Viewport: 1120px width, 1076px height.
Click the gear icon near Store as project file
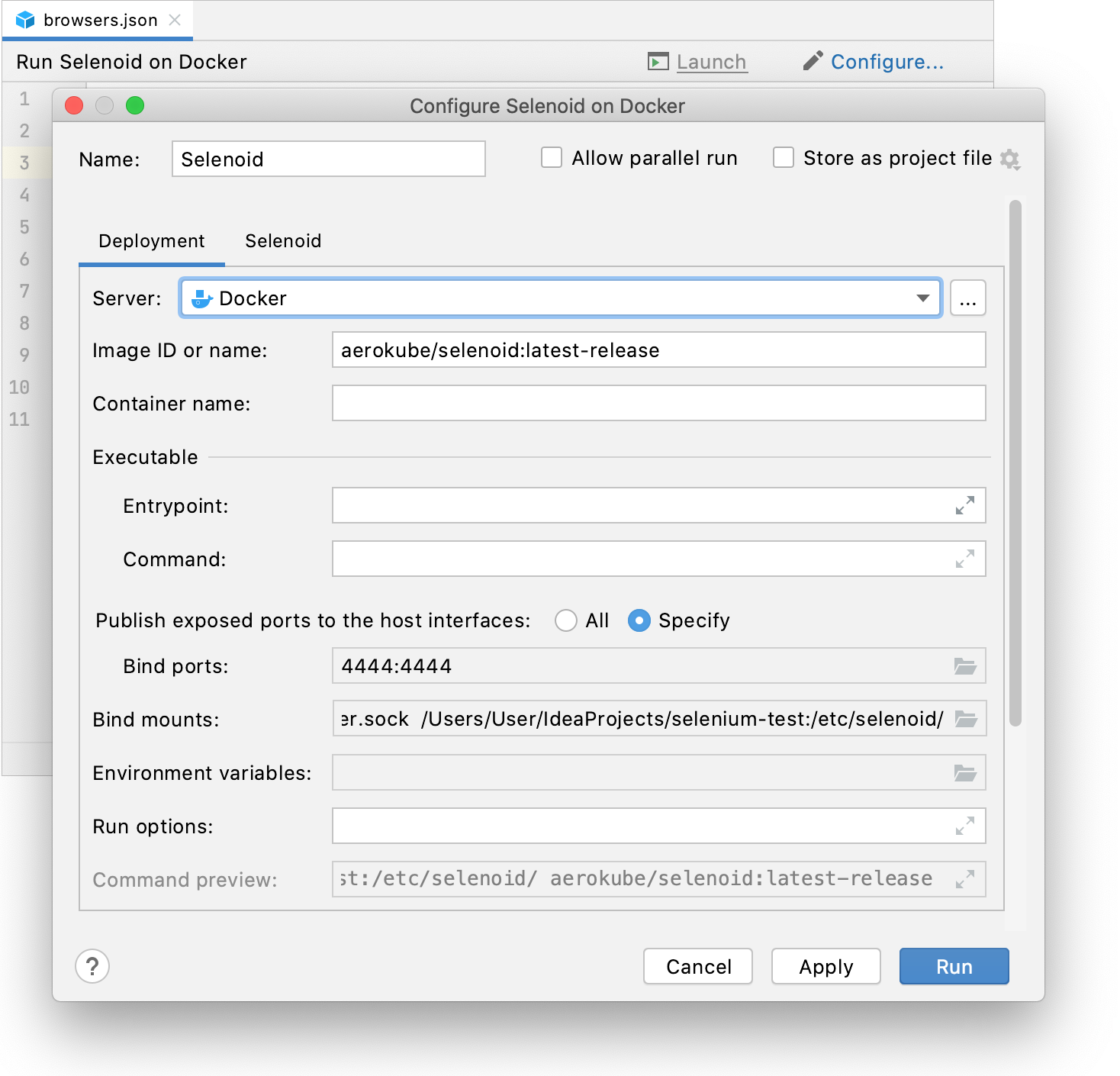click(1011, 159)
